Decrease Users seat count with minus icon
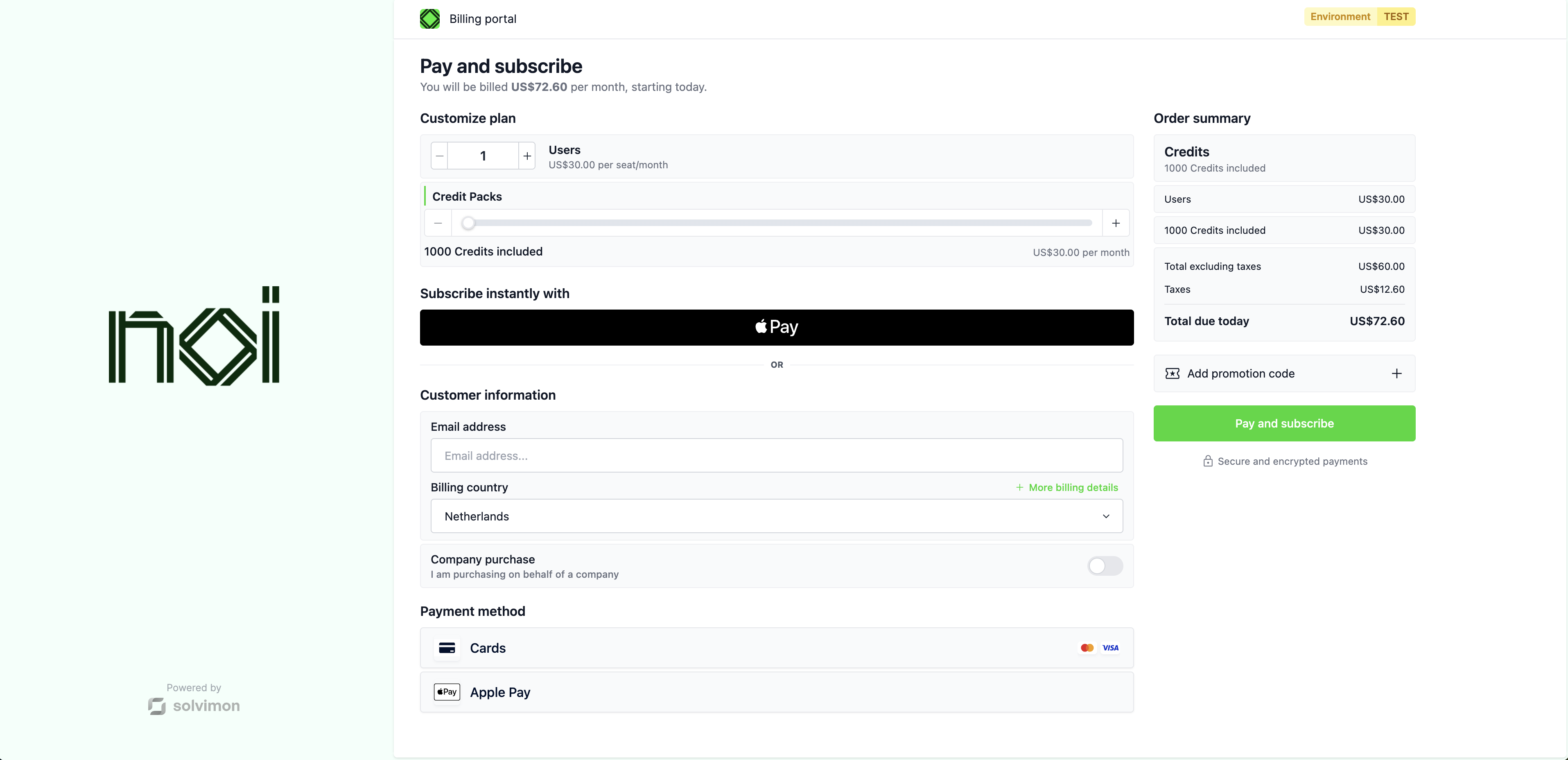This screenshot has height=760, width=1568. point(439,156)
